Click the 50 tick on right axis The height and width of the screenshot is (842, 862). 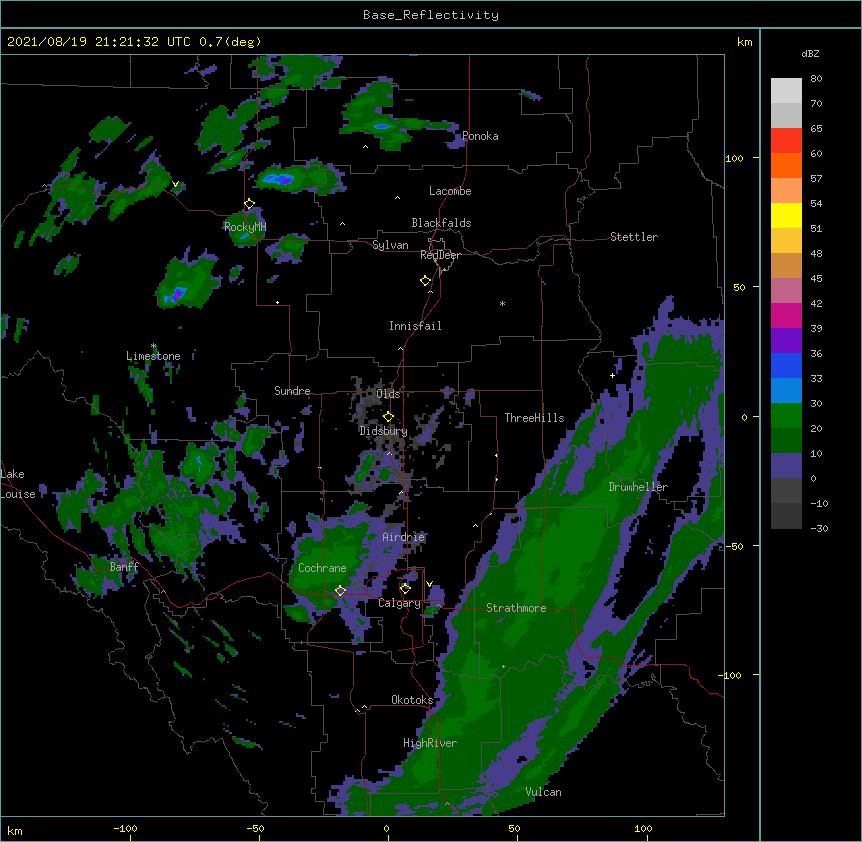click(739, 287)
